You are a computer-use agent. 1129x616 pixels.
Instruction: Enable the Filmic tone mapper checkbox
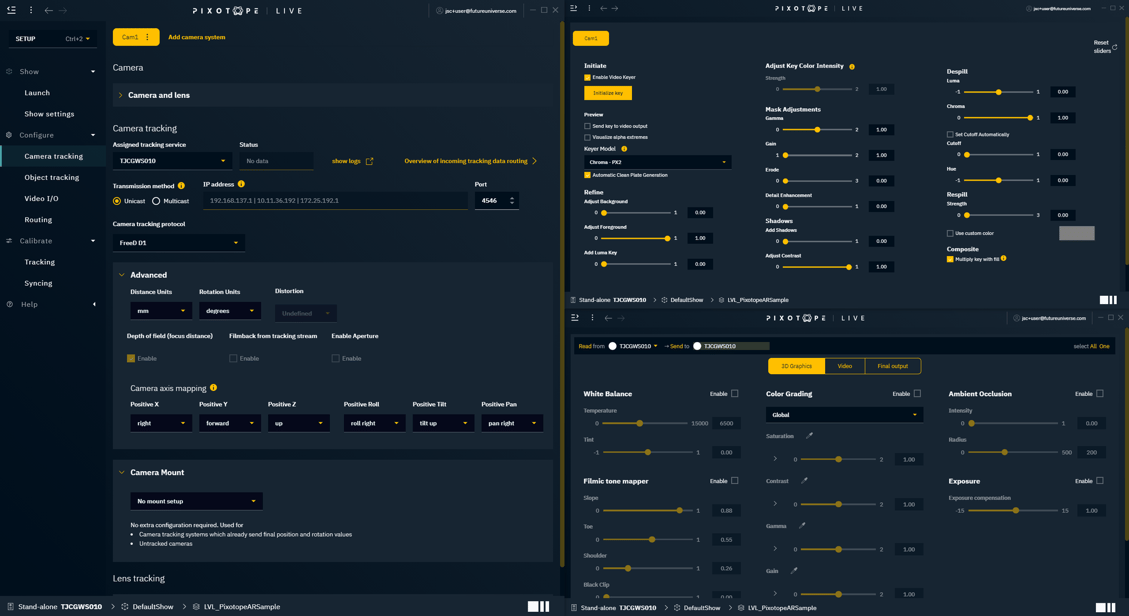[x=734, y=481]
